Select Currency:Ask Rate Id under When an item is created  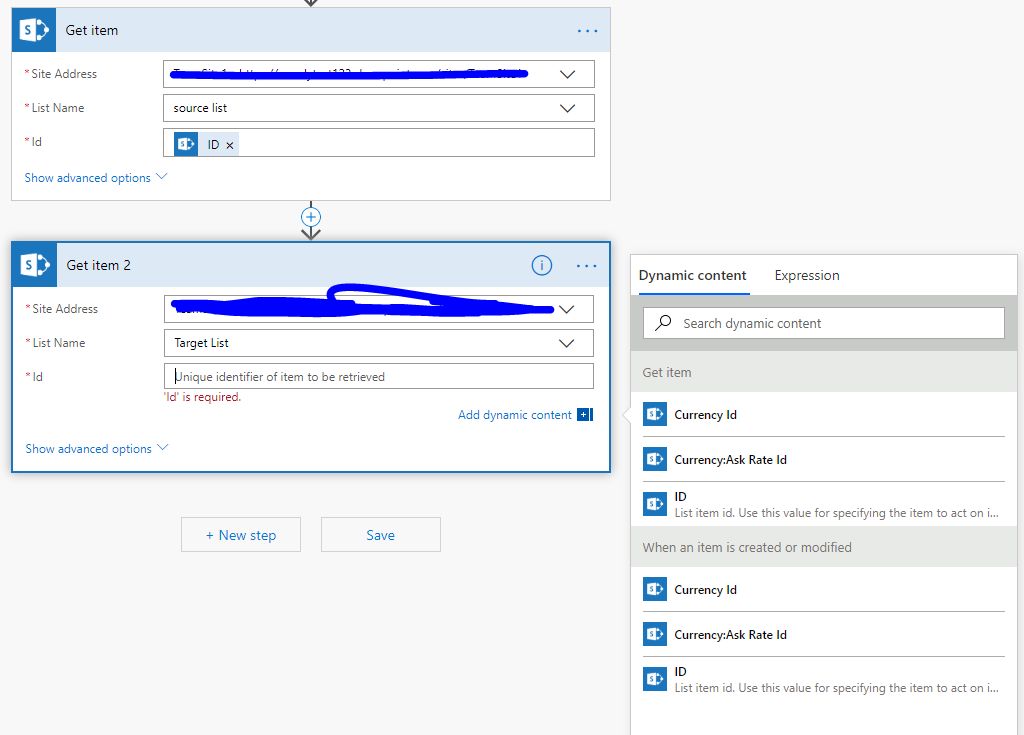coord(824,634)
